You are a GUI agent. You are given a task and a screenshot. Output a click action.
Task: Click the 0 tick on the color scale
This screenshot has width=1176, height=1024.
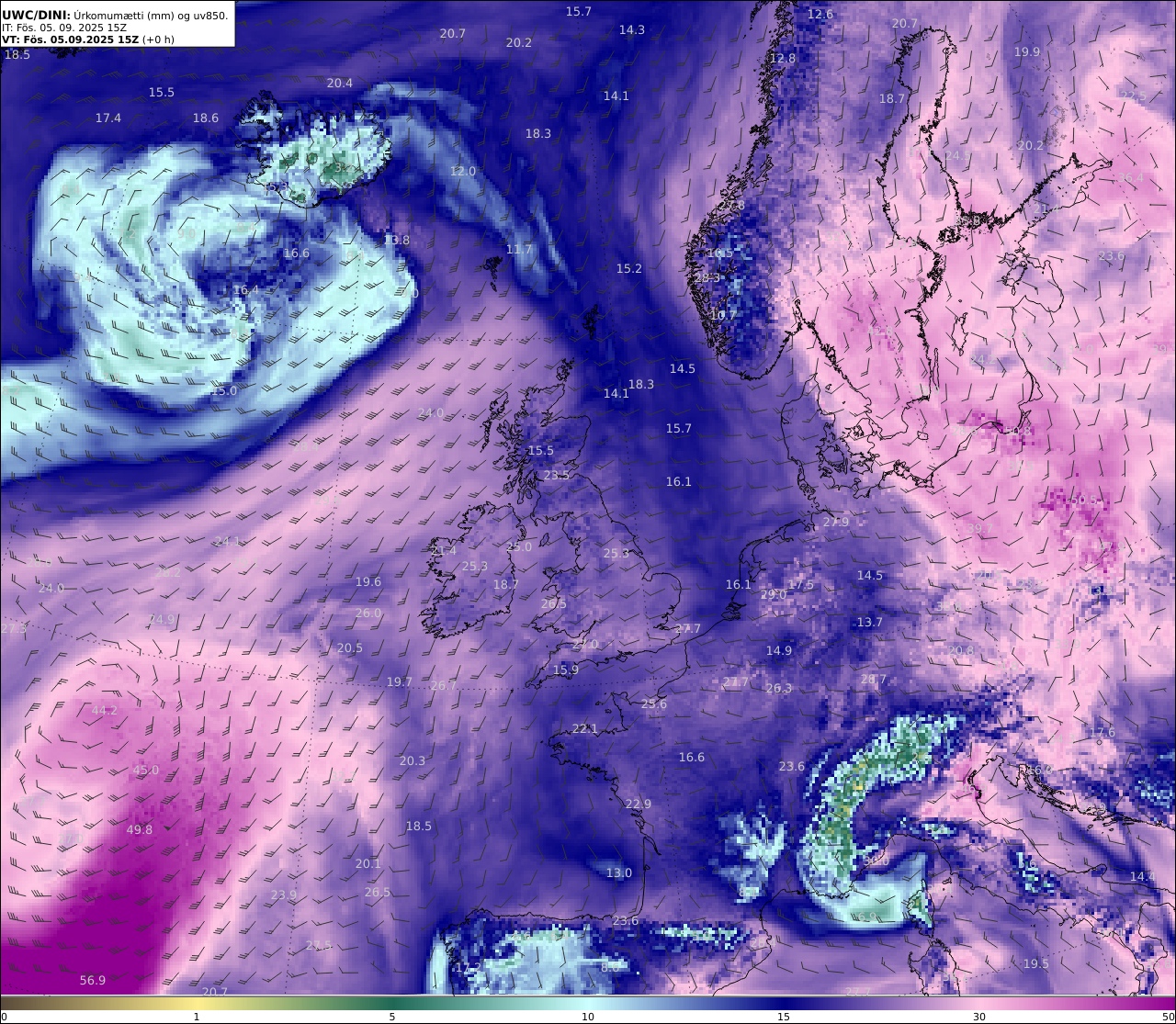pos(3,1017)
